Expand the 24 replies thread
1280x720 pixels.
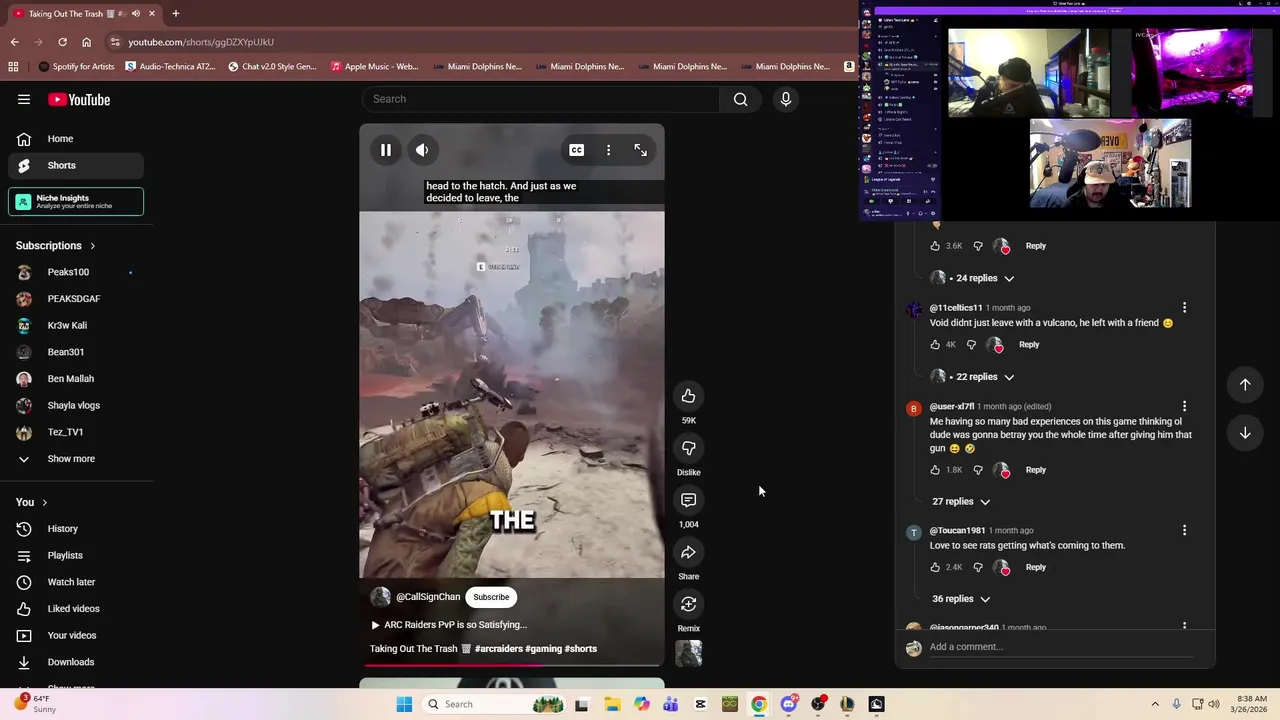pyautogui.click(x=972, y=278)
